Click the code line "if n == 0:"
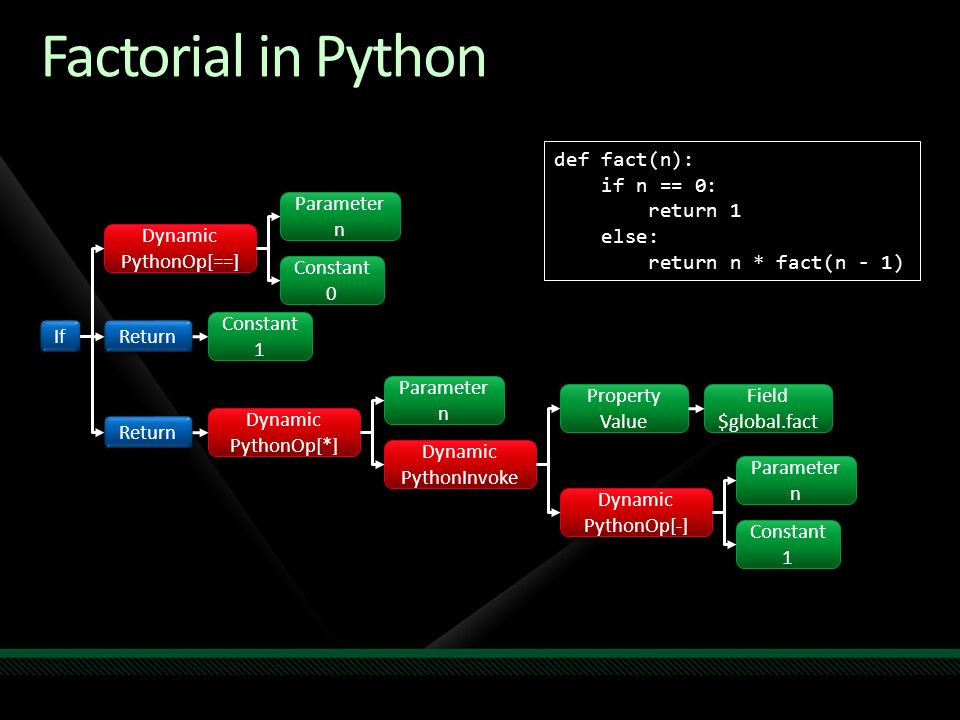This screenshot has width=960, height=720. point(658,186)
